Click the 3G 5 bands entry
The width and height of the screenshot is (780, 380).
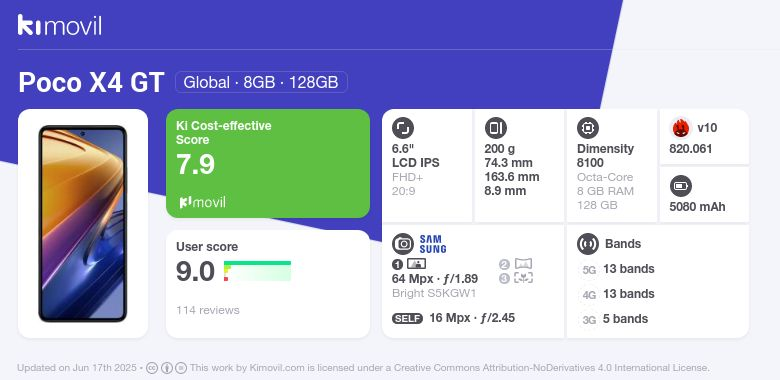[x=615, y=319]
